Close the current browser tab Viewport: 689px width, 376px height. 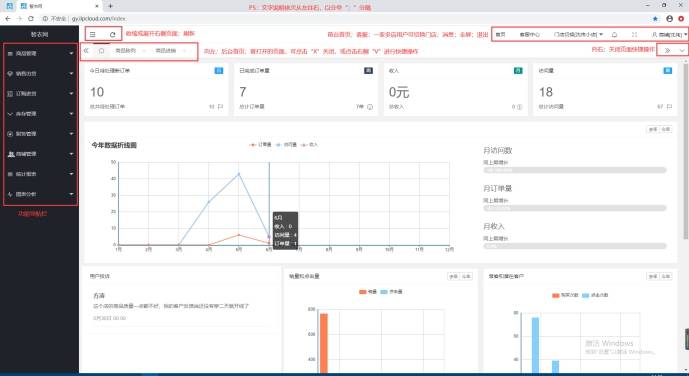[x=97, y=6]
